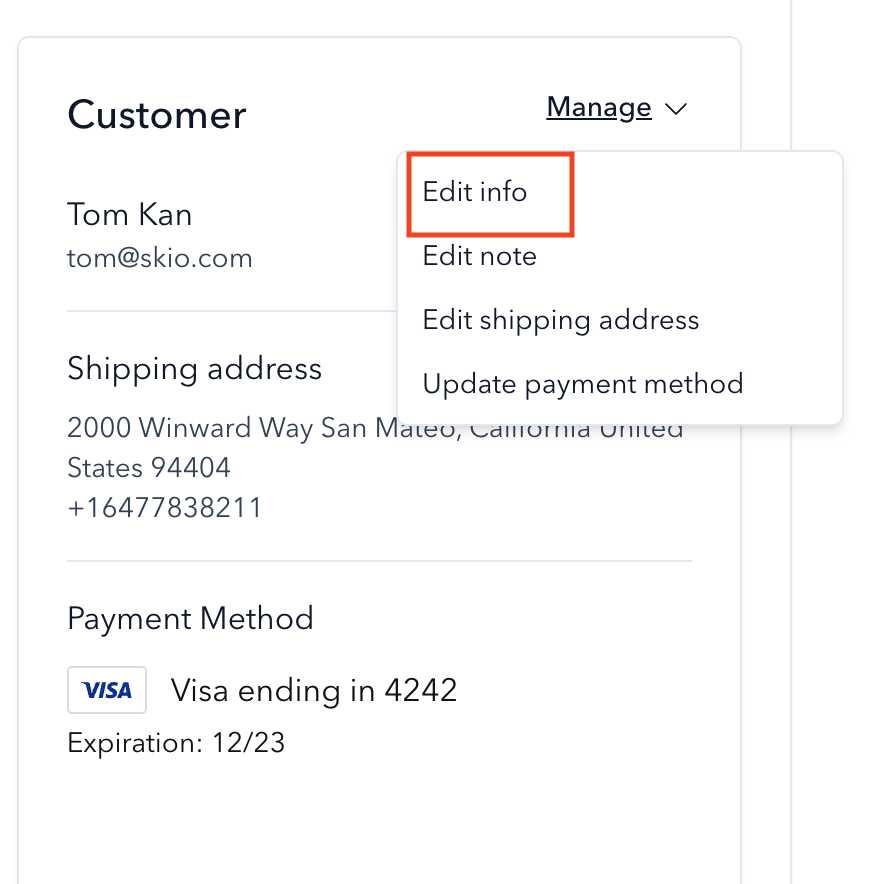This screenshot has height=884, width=884.
Task: Open the Manage dropdown link
Action: coord(599,108)
